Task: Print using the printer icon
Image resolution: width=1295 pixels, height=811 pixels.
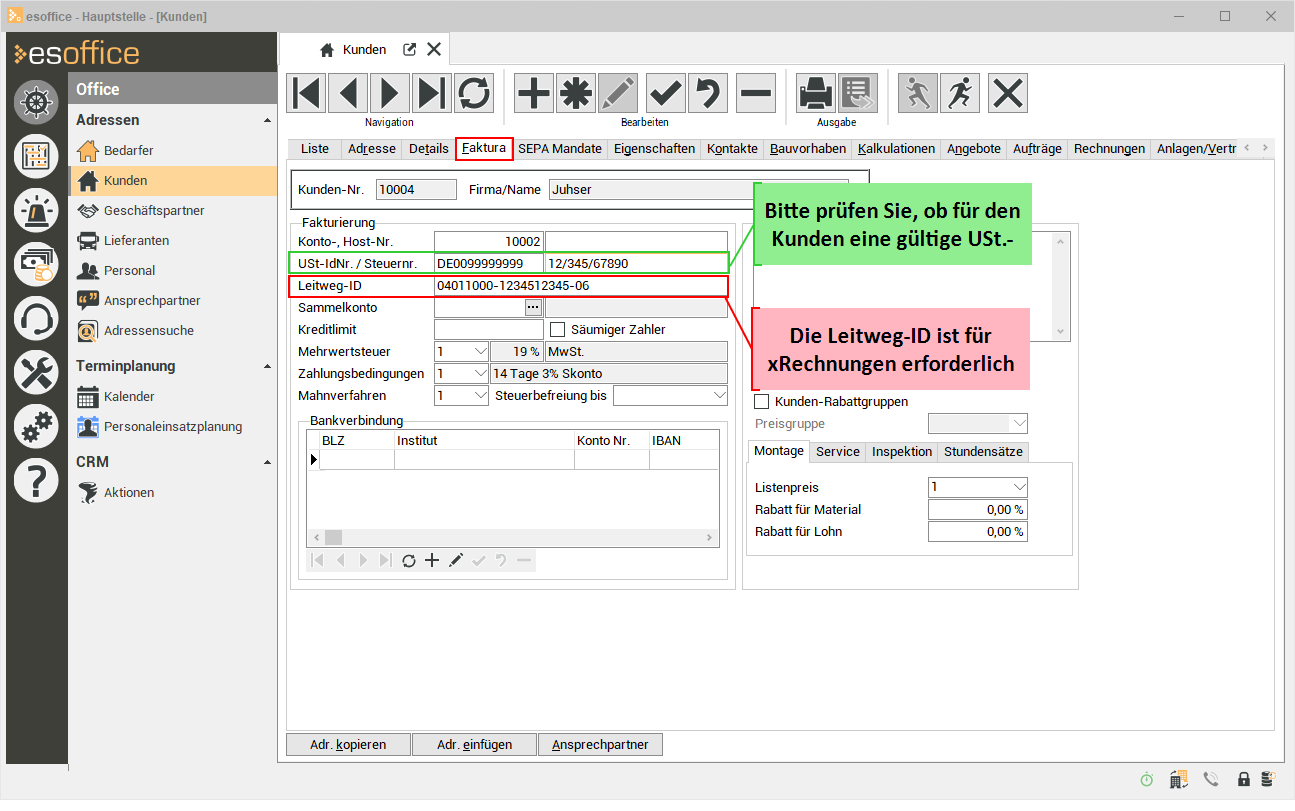Action: 816,93
